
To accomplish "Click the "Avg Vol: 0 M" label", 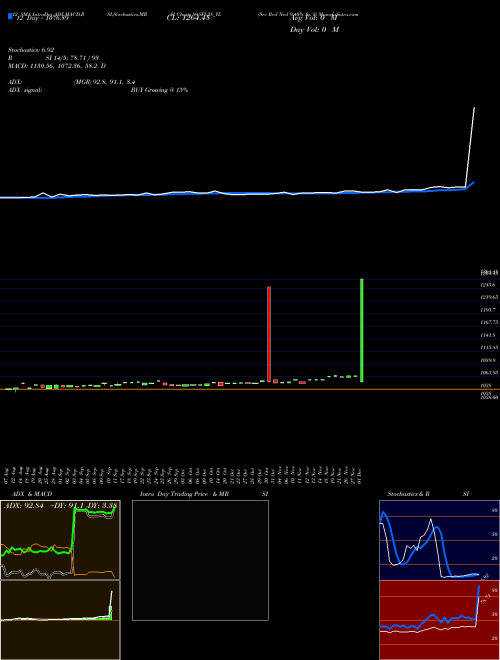I will pyautogui.click(x=314, y=18).
